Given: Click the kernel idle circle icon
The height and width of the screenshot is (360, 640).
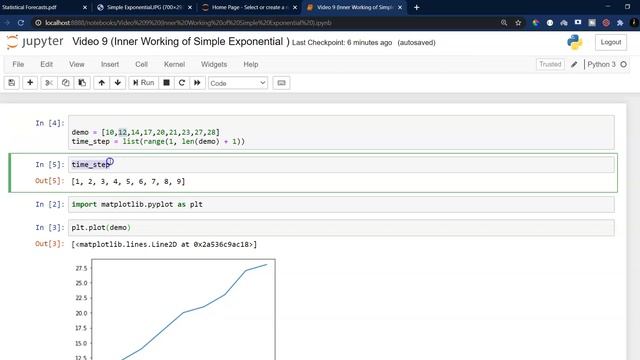Looking at the screenshot, I should point(623,64).
